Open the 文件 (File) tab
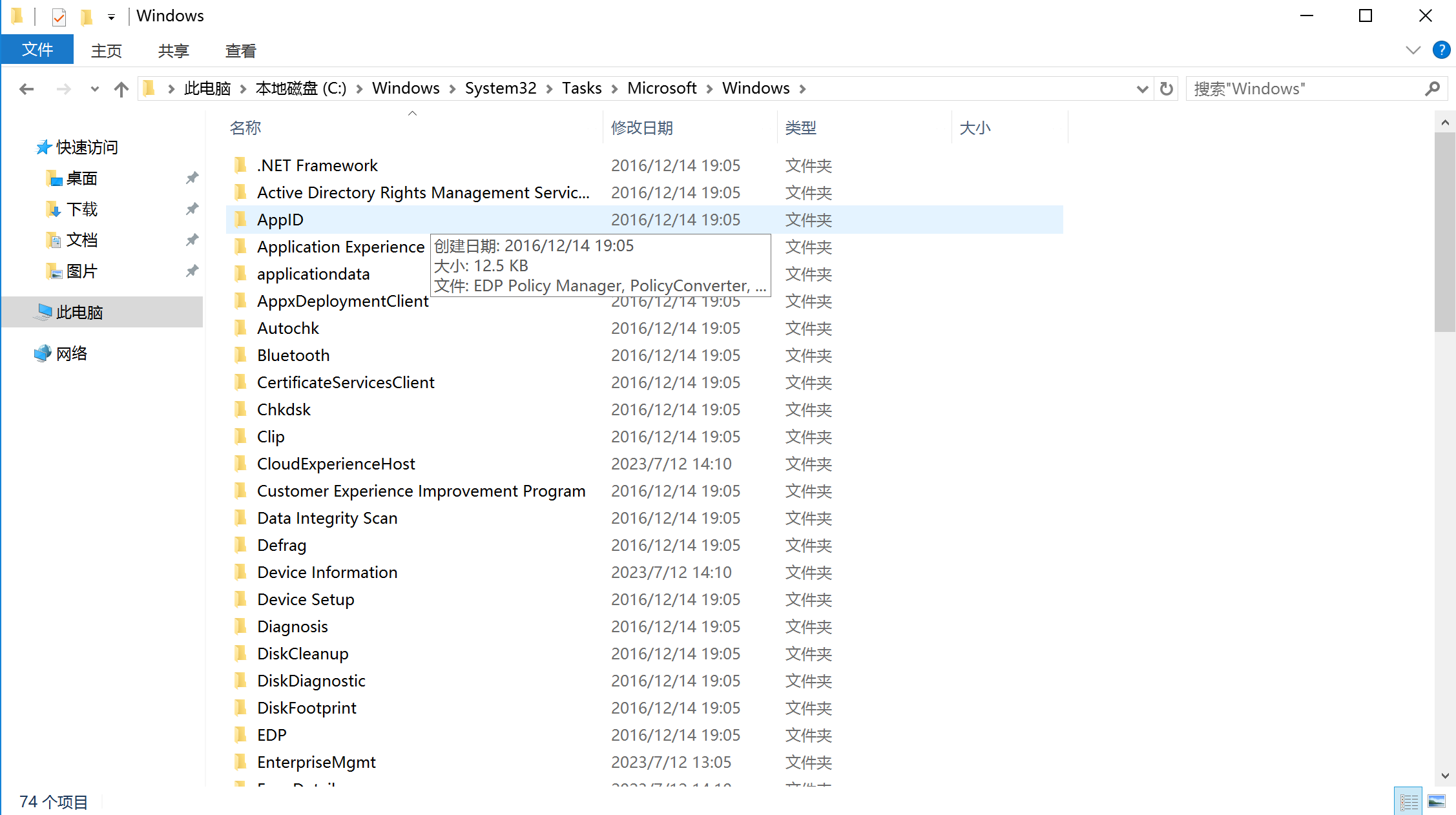 (37, 50)
